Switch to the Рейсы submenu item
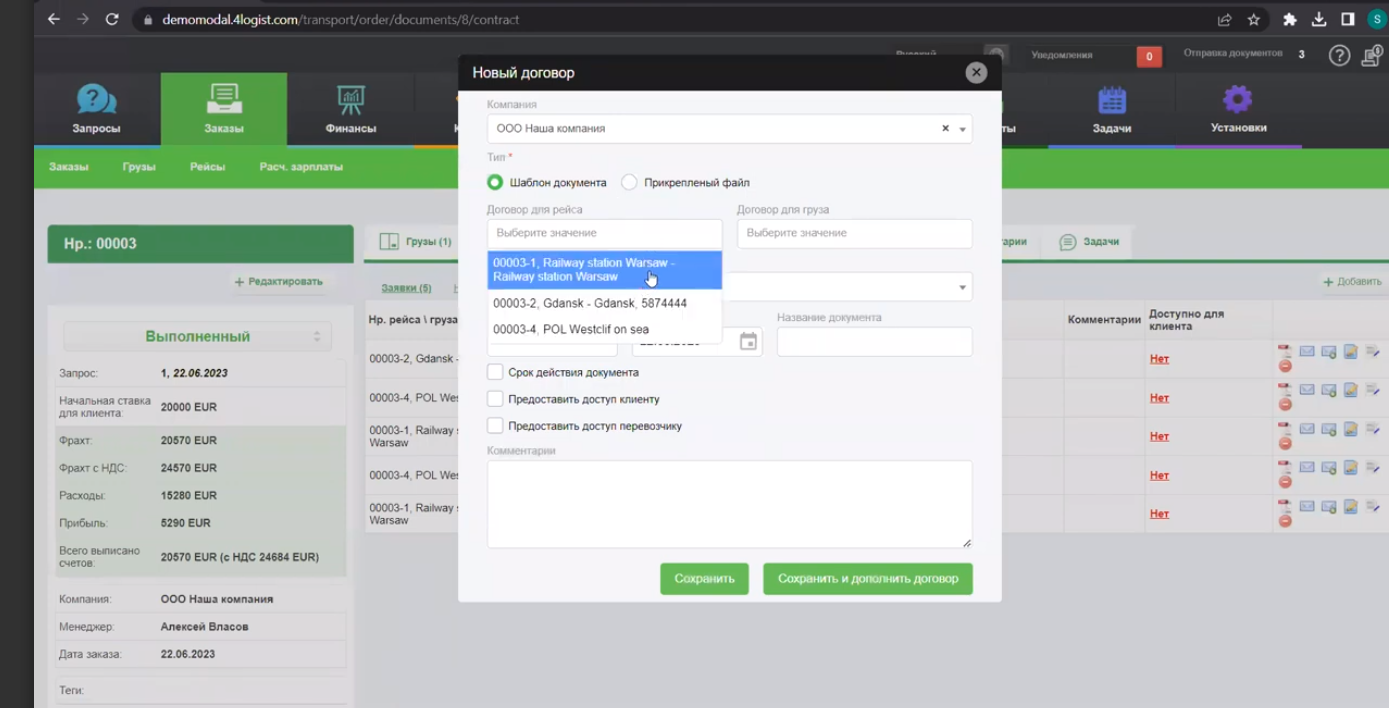 [x=207, y=167]
